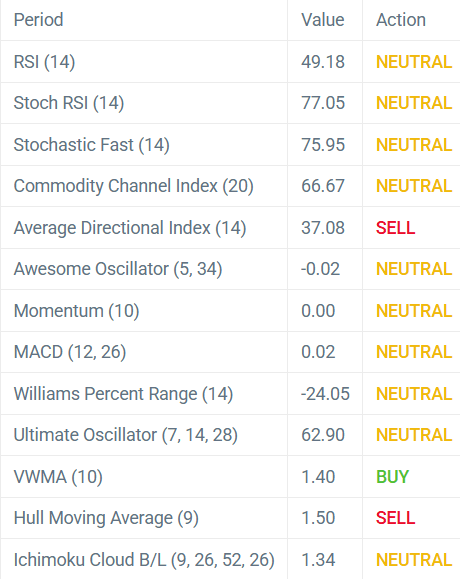Select the RSI (14) row label
The height and width of the screenshot is (579, 460).
click(x=44, y=62)
